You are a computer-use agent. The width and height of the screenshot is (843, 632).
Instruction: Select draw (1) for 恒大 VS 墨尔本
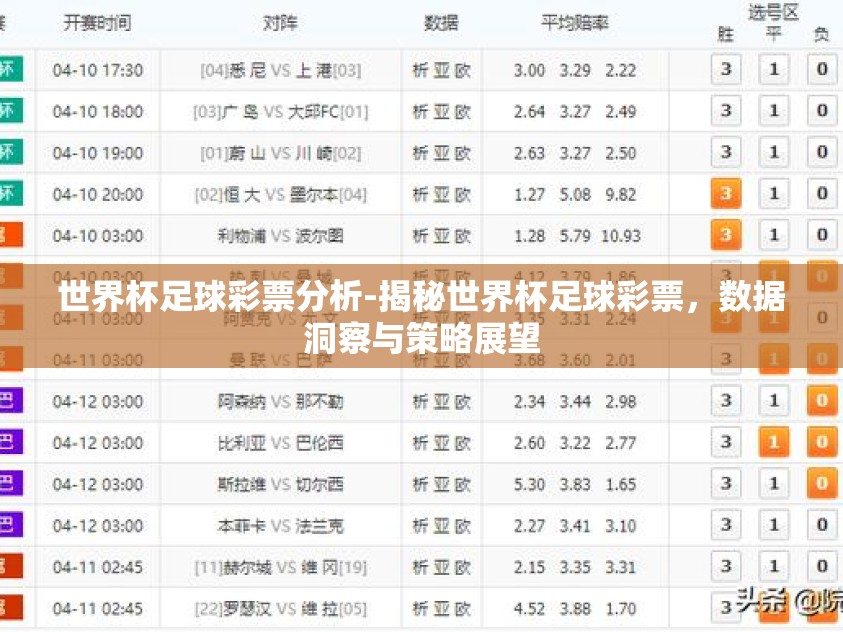pyautogui.click(x=774, y=193)
